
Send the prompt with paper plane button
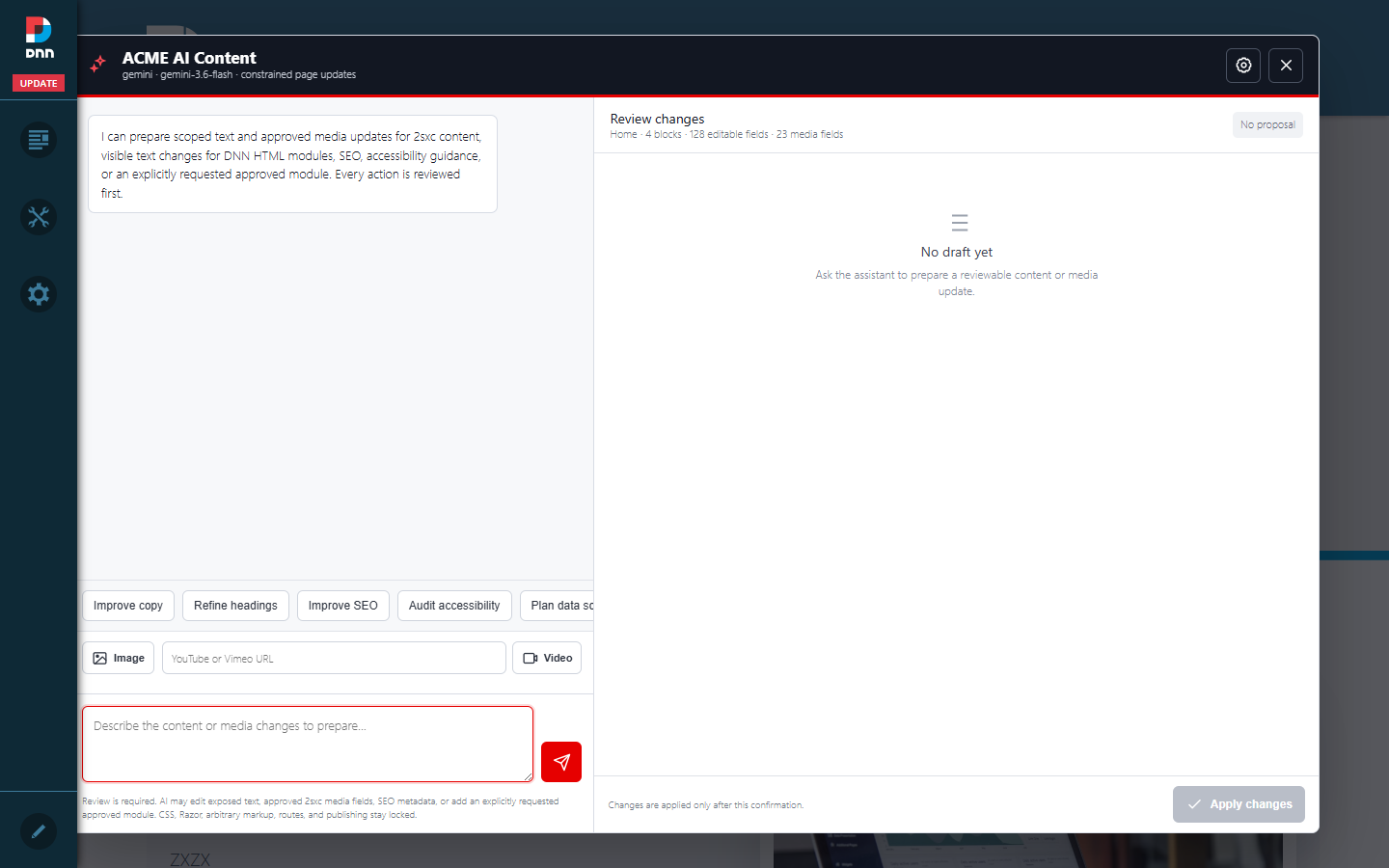coord(561,762)
